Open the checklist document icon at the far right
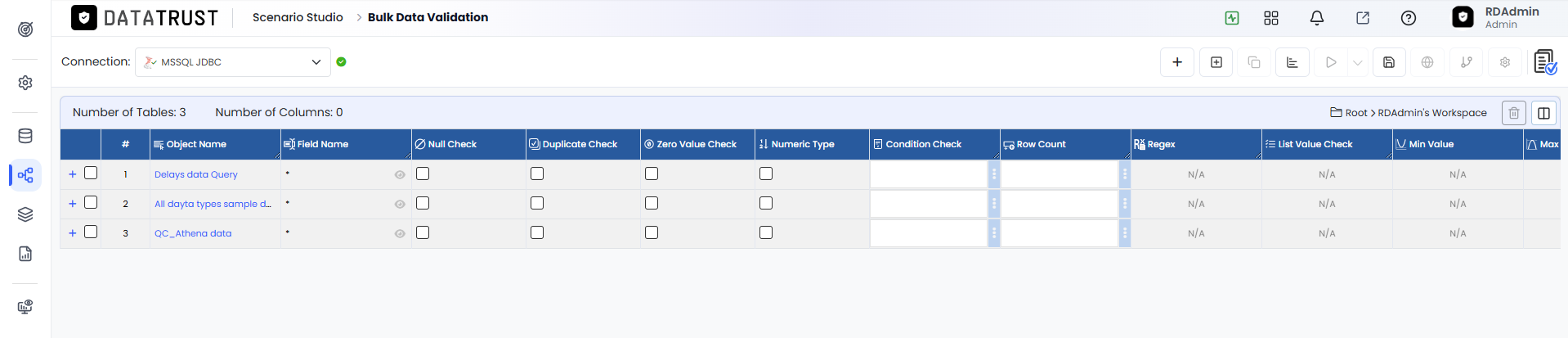 [1545, 62]
